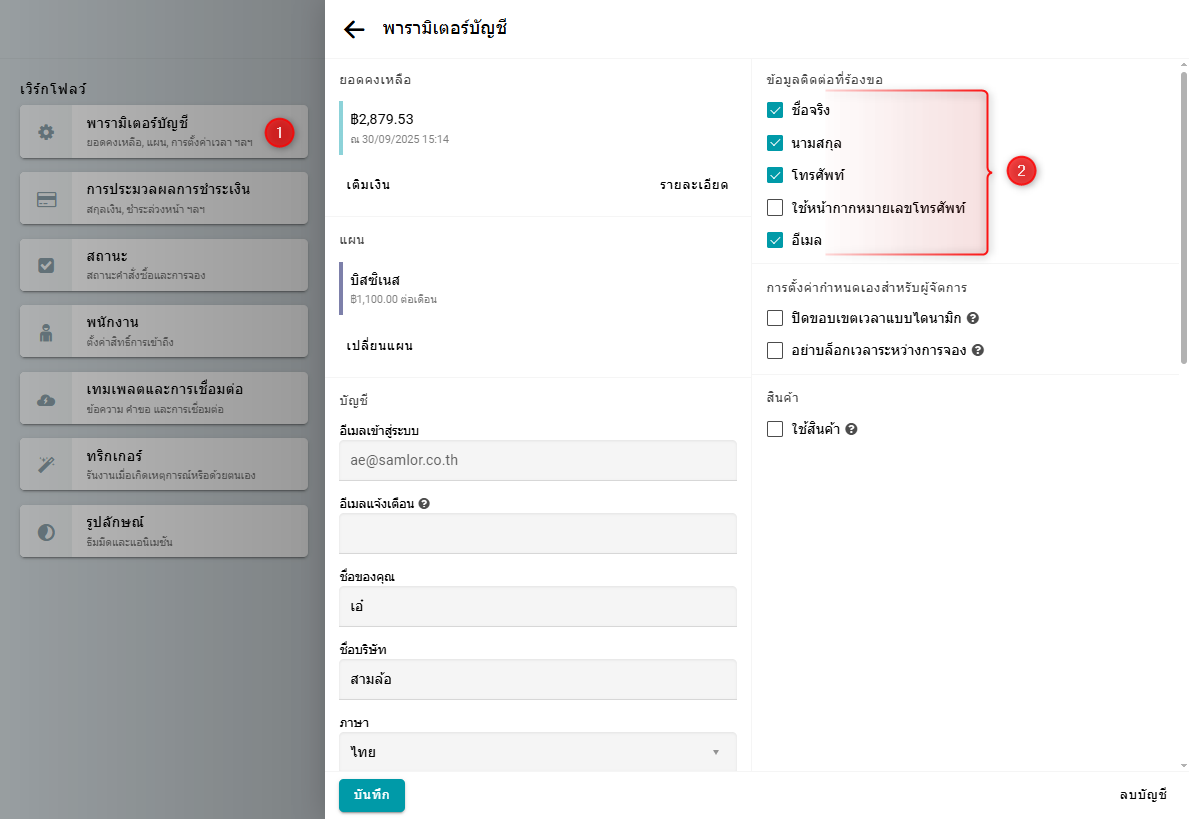Uncheck the ชื่อจริง checkbox
The image size is (1189, 819).
pyautogui.click(x=775, y=110)
